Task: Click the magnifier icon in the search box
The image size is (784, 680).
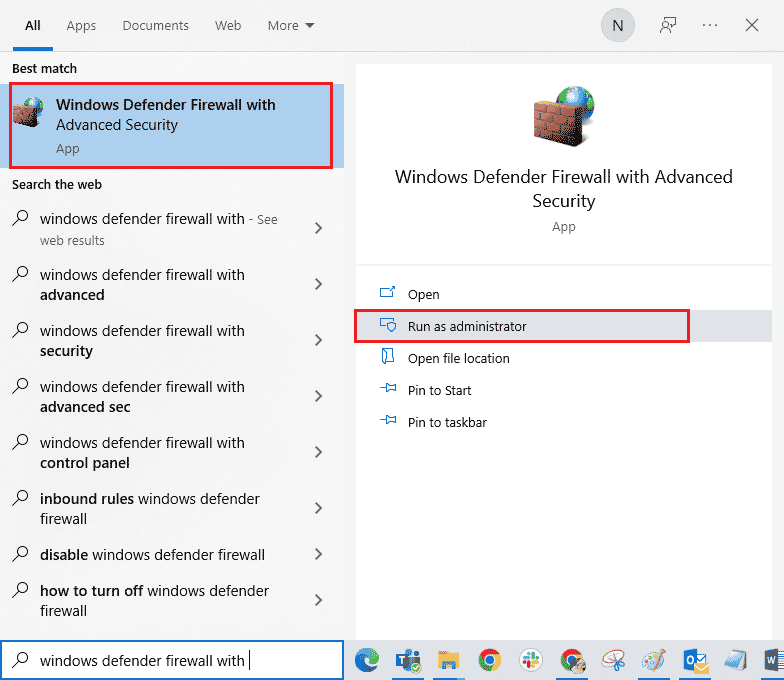Action: (x=20, y=660)
